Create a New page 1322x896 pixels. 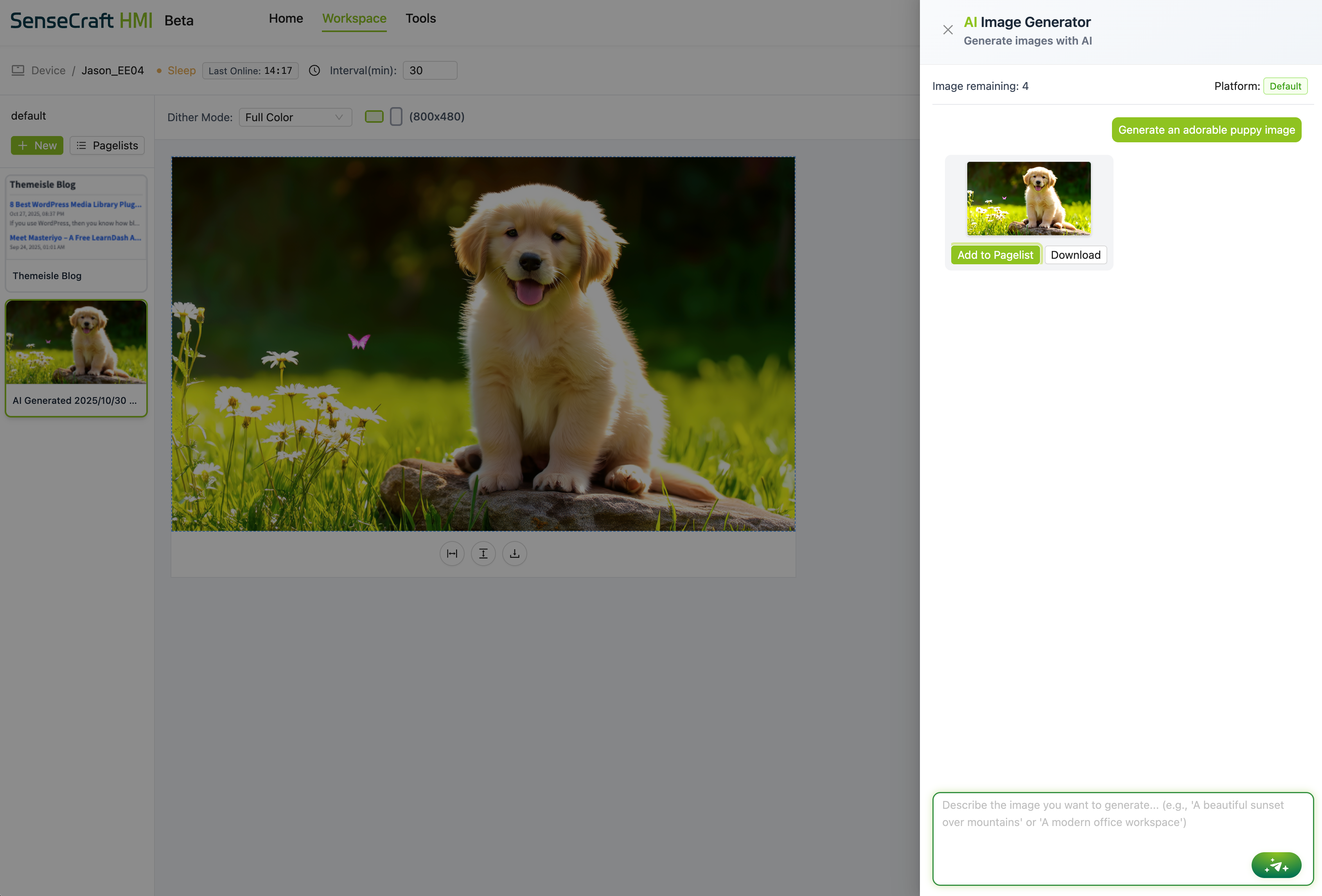tap(37, 145)
